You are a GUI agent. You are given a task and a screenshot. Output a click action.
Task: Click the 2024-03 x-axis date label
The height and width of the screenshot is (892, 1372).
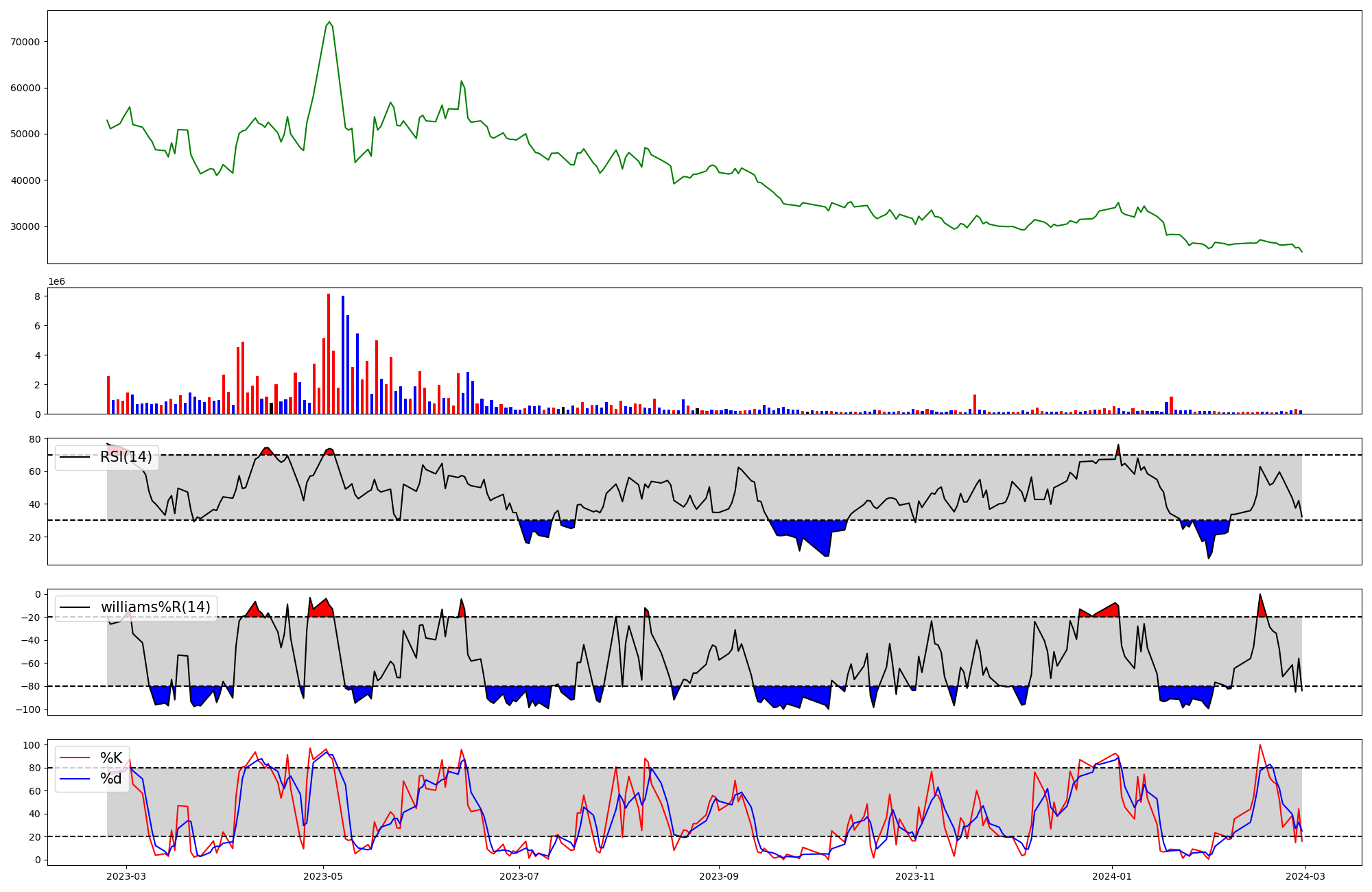[1305, 876]
